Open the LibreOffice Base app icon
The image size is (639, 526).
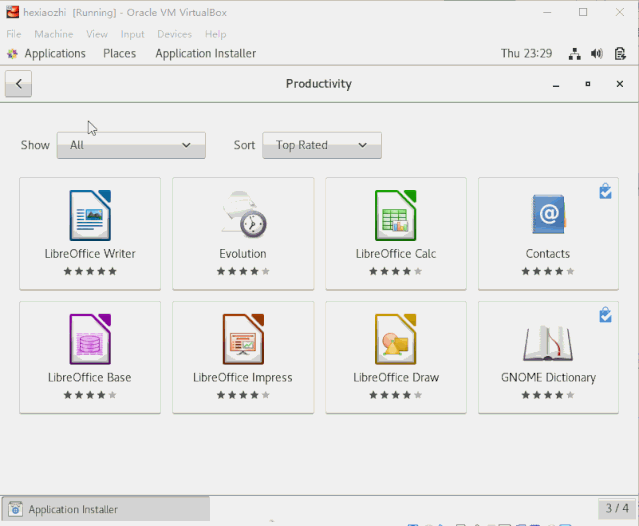pyautogui.click(x=90, y=339)
